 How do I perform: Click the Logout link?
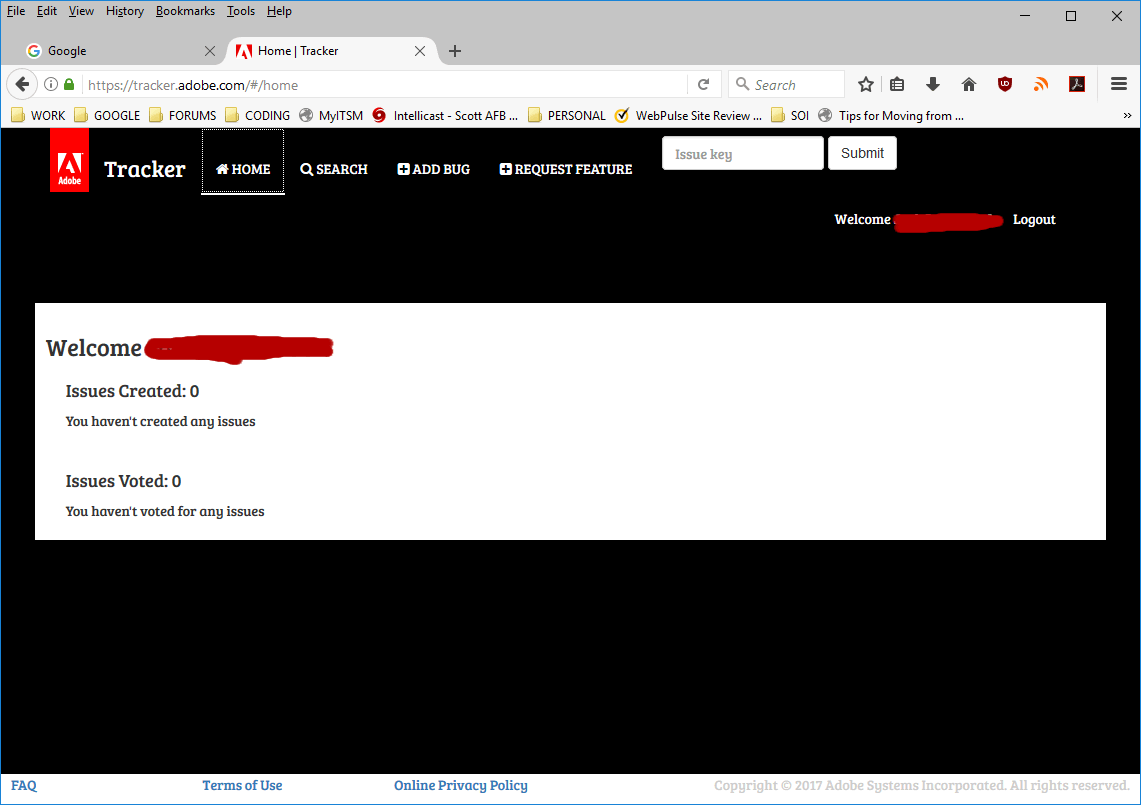pos(1034,220)
